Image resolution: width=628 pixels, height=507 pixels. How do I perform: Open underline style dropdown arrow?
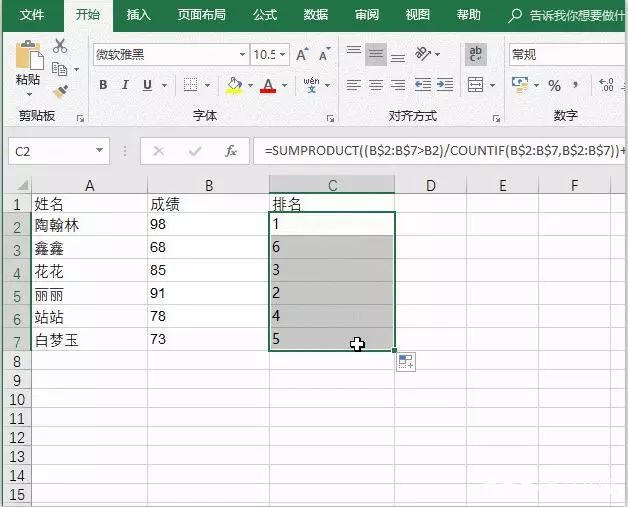coord(164,85)
